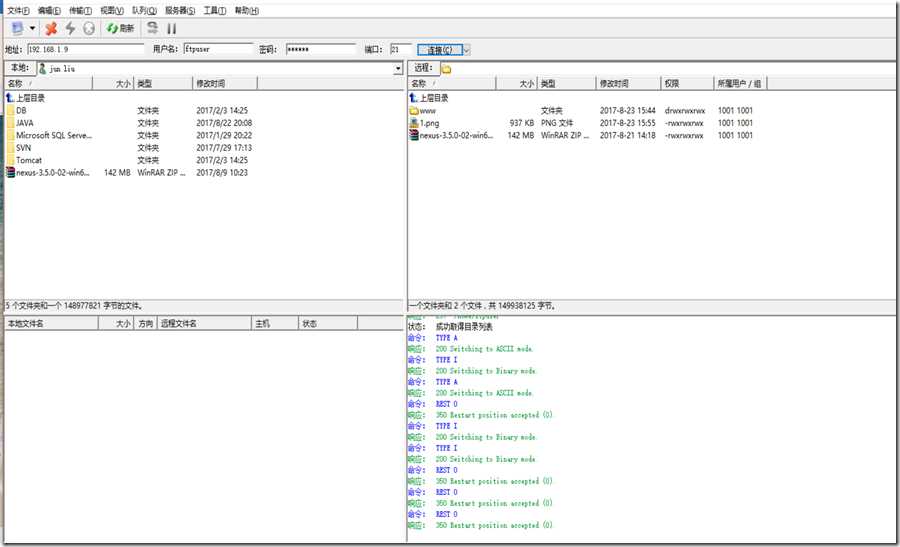Click permissions drwxrwxrwx of www
The image size is (900, 547).
coord(685,110)
